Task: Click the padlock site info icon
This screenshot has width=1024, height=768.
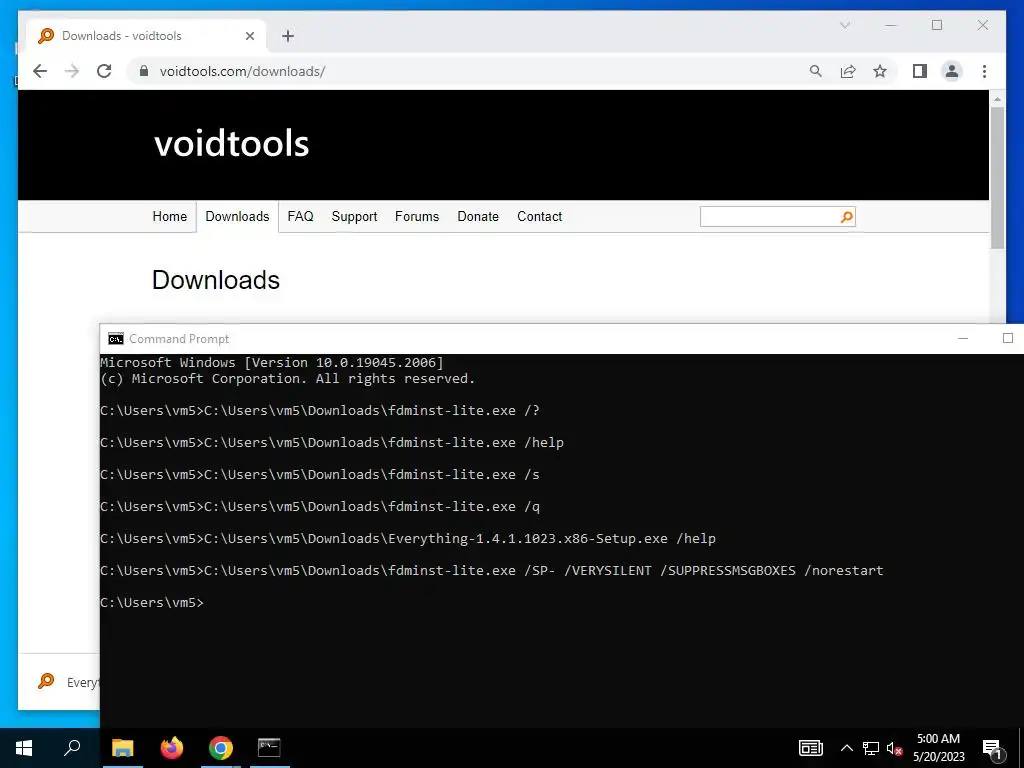Action: pos(144,71)
